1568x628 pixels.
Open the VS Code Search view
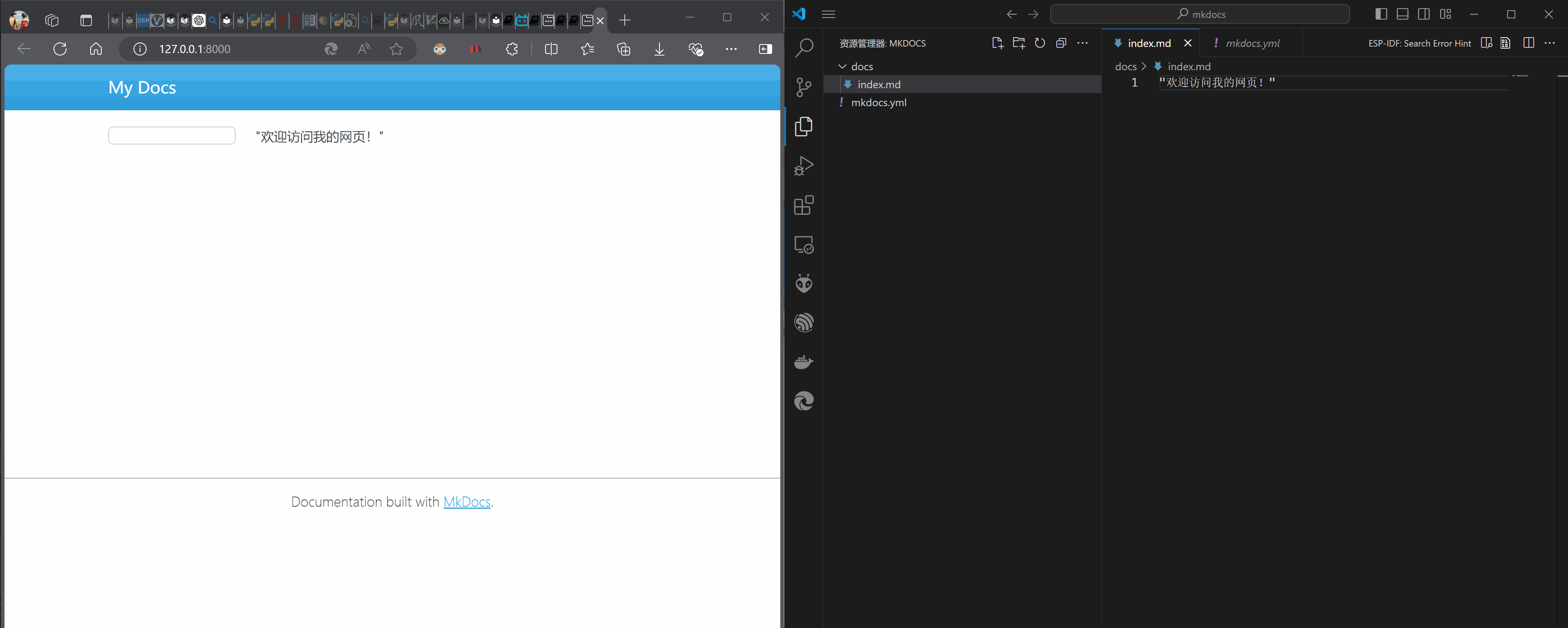click(804, 47)
